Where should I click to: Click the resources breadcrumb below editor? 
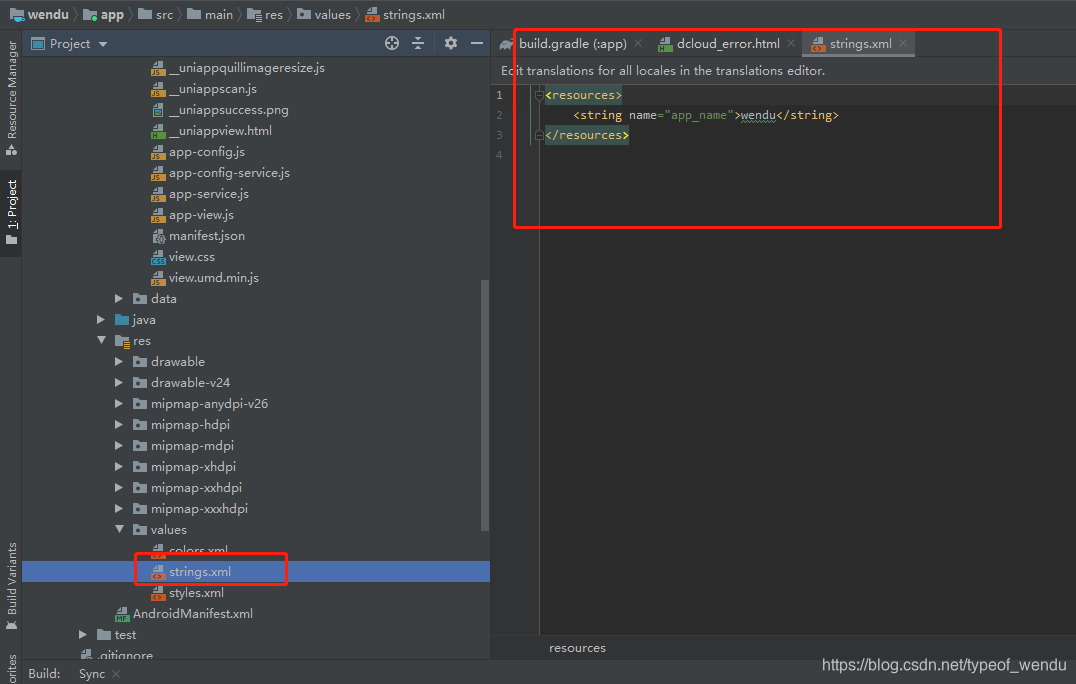tap(577, 648)
